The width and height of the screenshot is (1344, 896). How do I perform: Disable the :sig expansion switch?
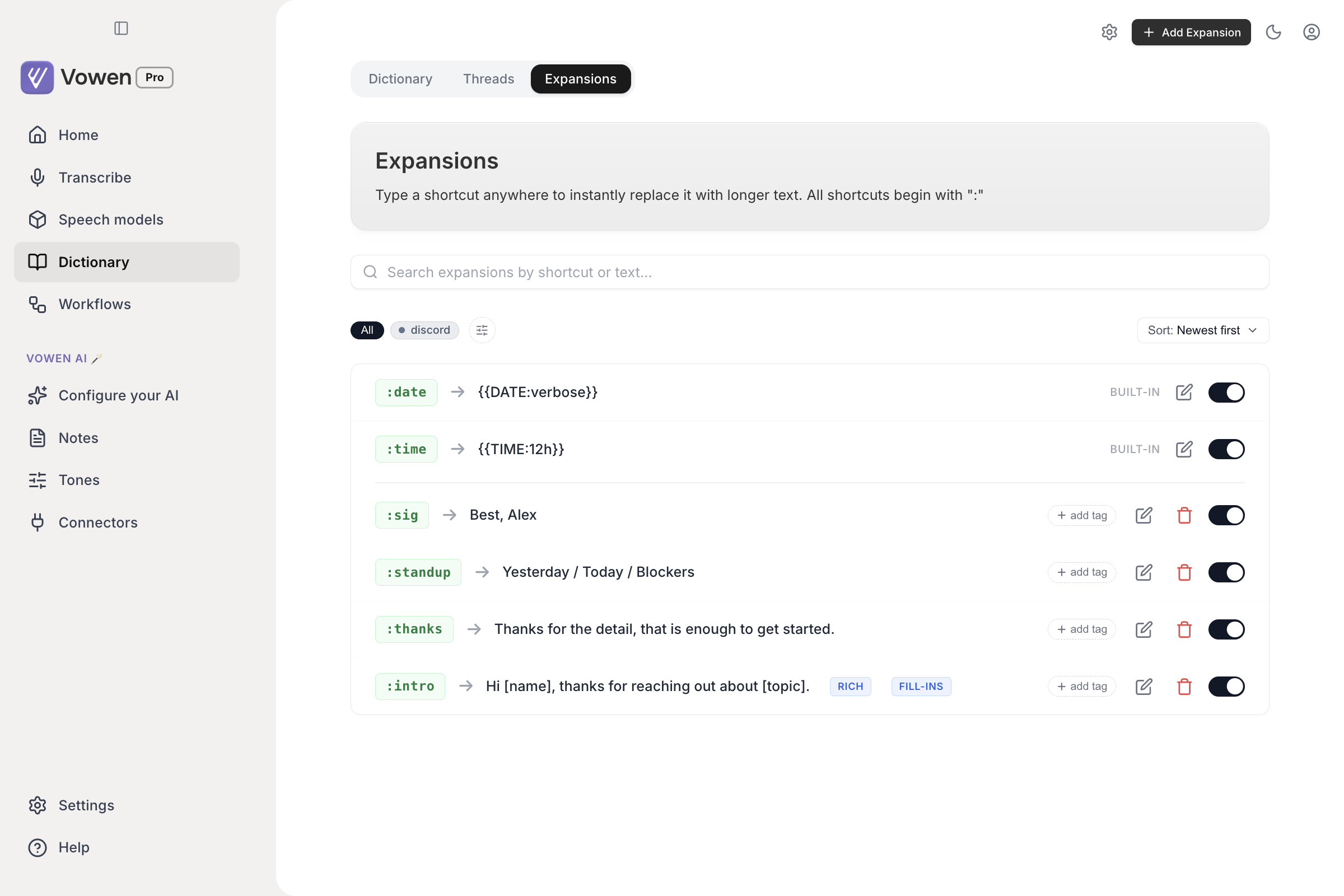tap(1226, 515)
